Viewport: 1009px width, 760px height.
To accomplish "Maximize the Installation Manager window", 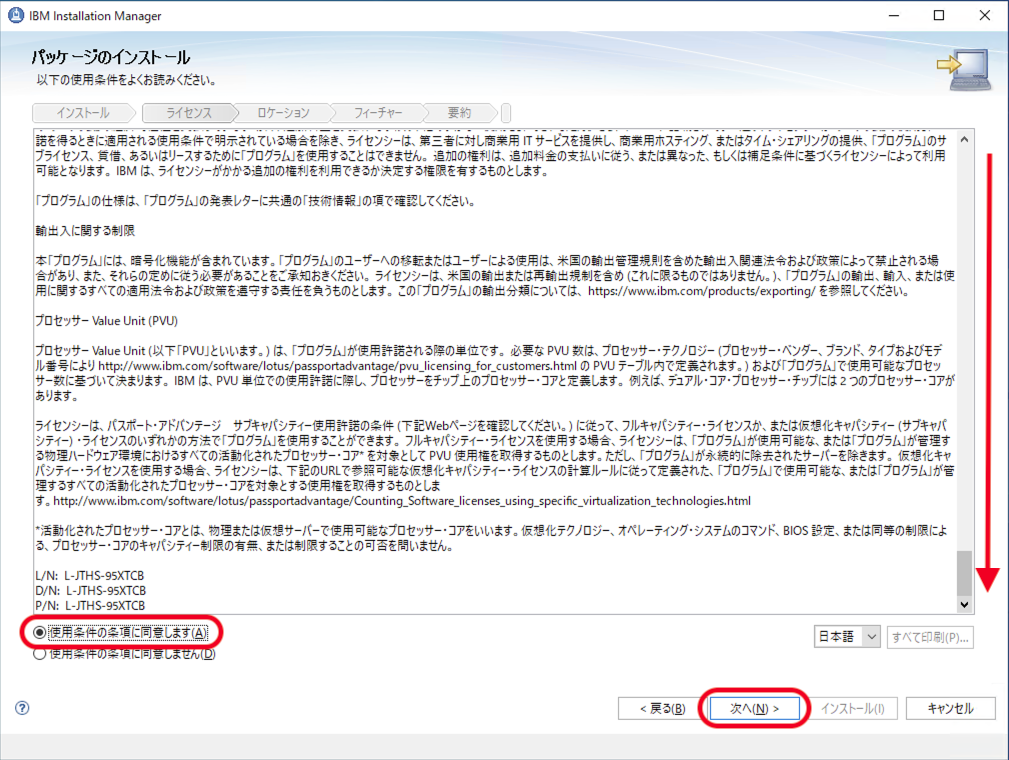I will pos(939,15).
